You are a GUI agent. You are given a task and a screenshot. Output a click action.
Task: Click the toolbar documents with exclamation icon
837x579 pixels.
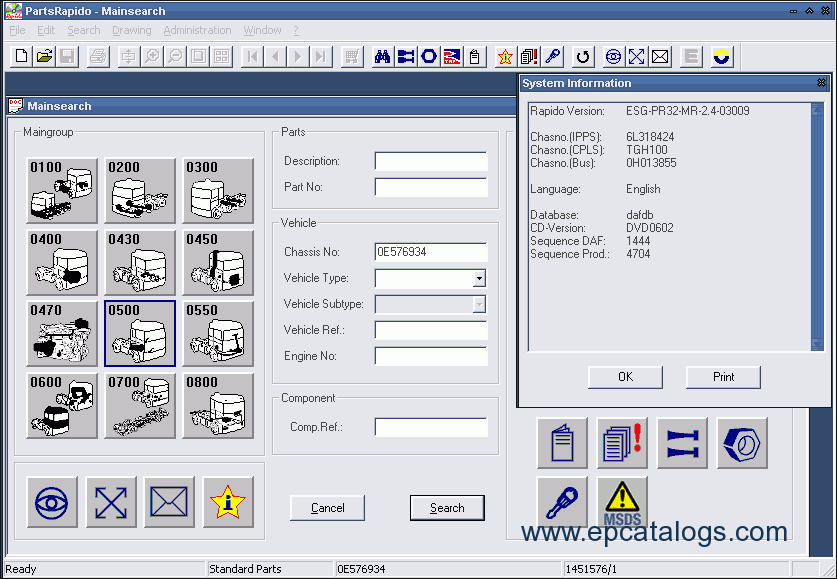(529, 56)
